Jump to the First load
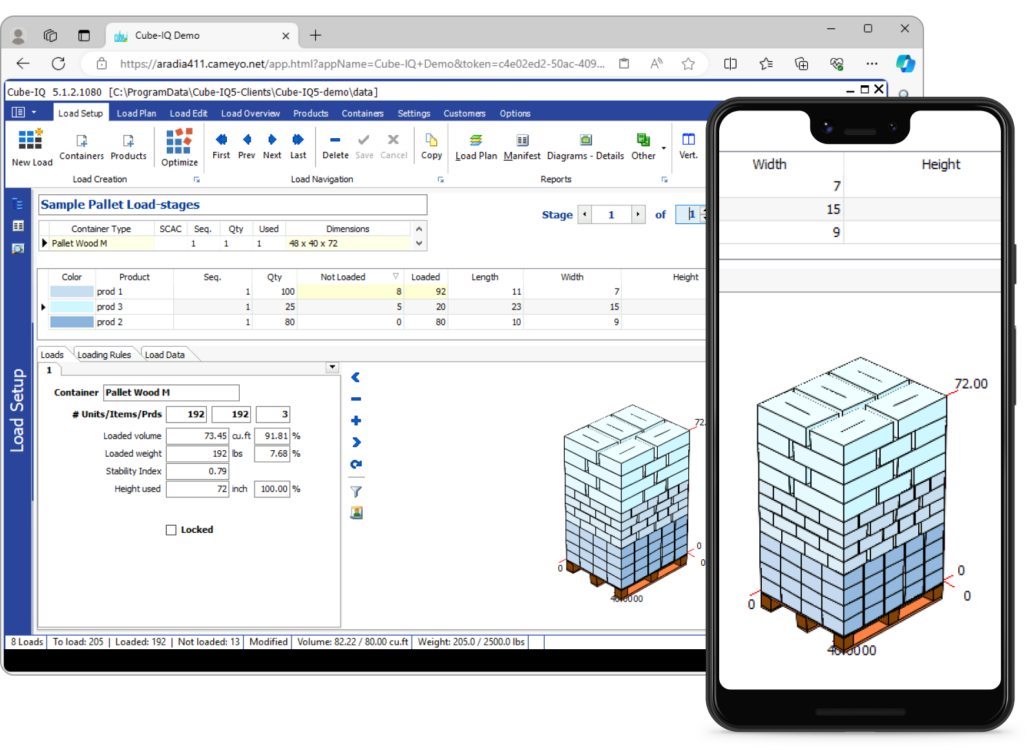Screen dimensions: 1030x748 pos(221,146)
